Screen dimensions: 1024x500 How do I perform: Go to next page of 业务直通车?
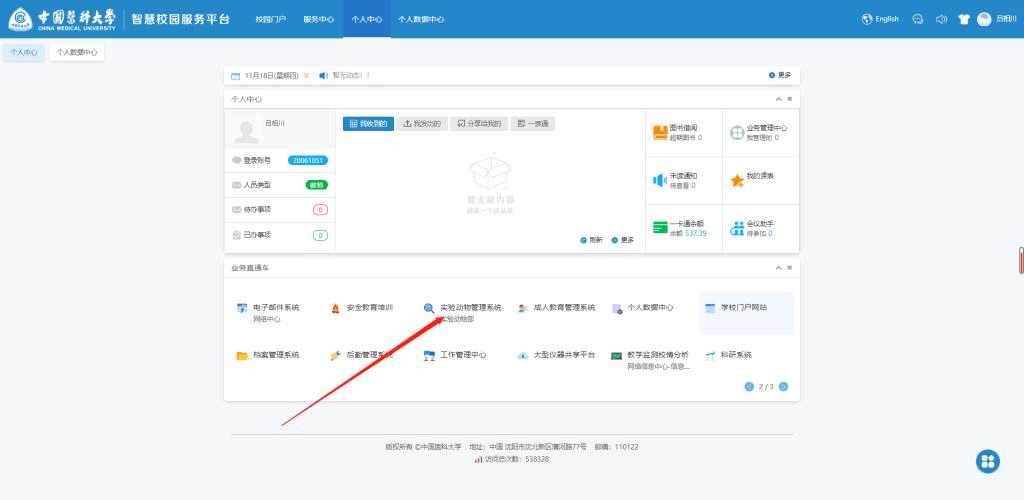784,386
